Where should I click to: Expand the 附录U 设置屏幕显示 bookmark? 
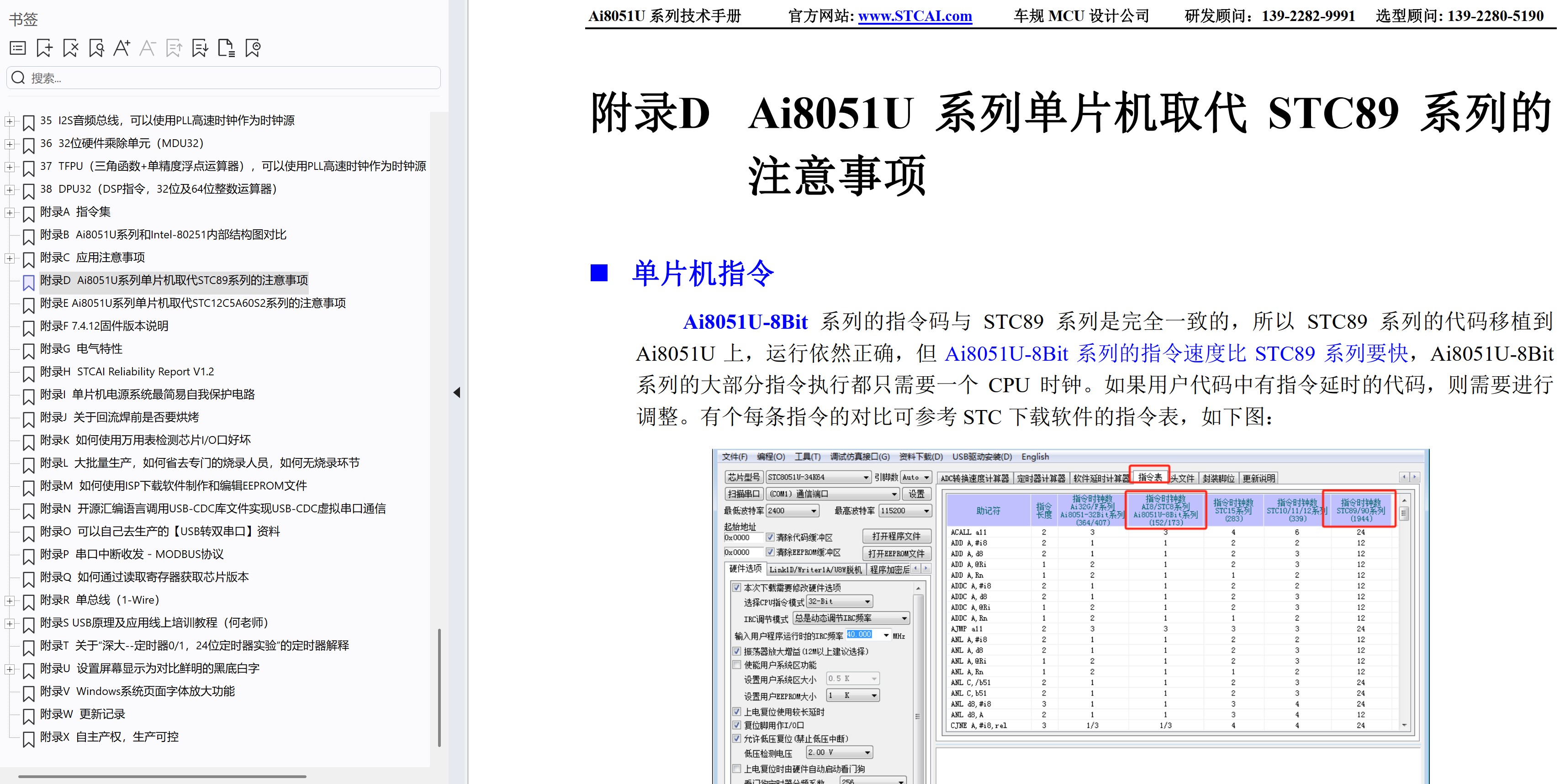pos(10,669)
